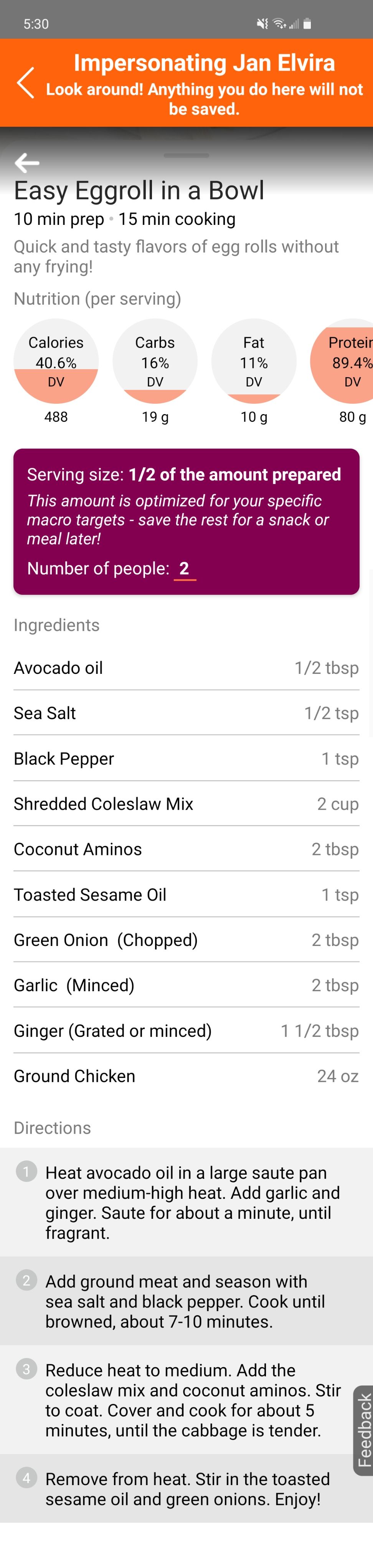The image size is (373, 1568).
Task: Tap the Easy Eggroll in a Bowl title
Action: pos(139,190)
